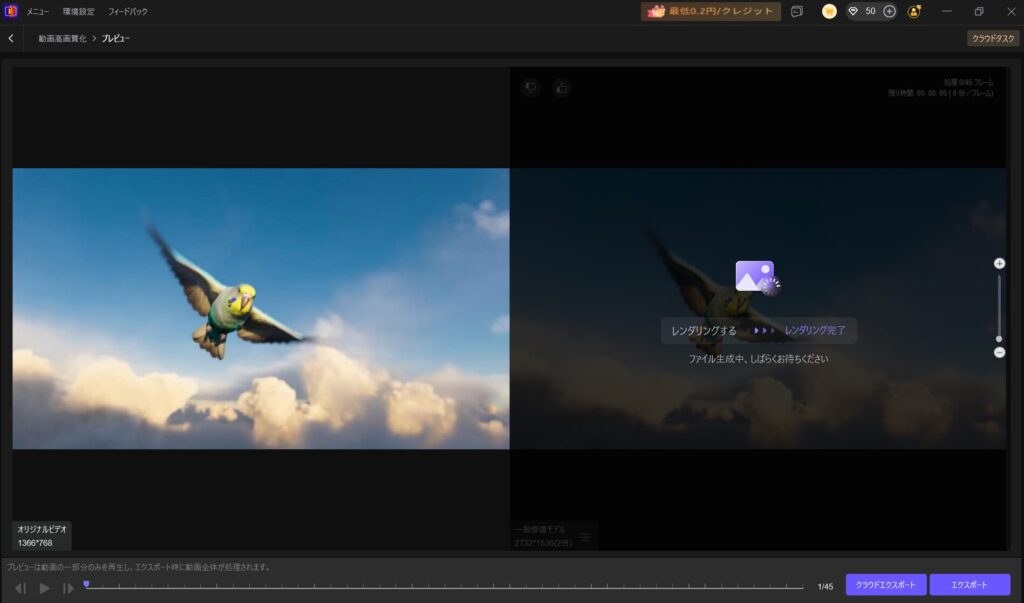Click the thumbs down feedback icon
Image resolution: width=1024 pixels, height=603 pixels.
tap(531, 88)
